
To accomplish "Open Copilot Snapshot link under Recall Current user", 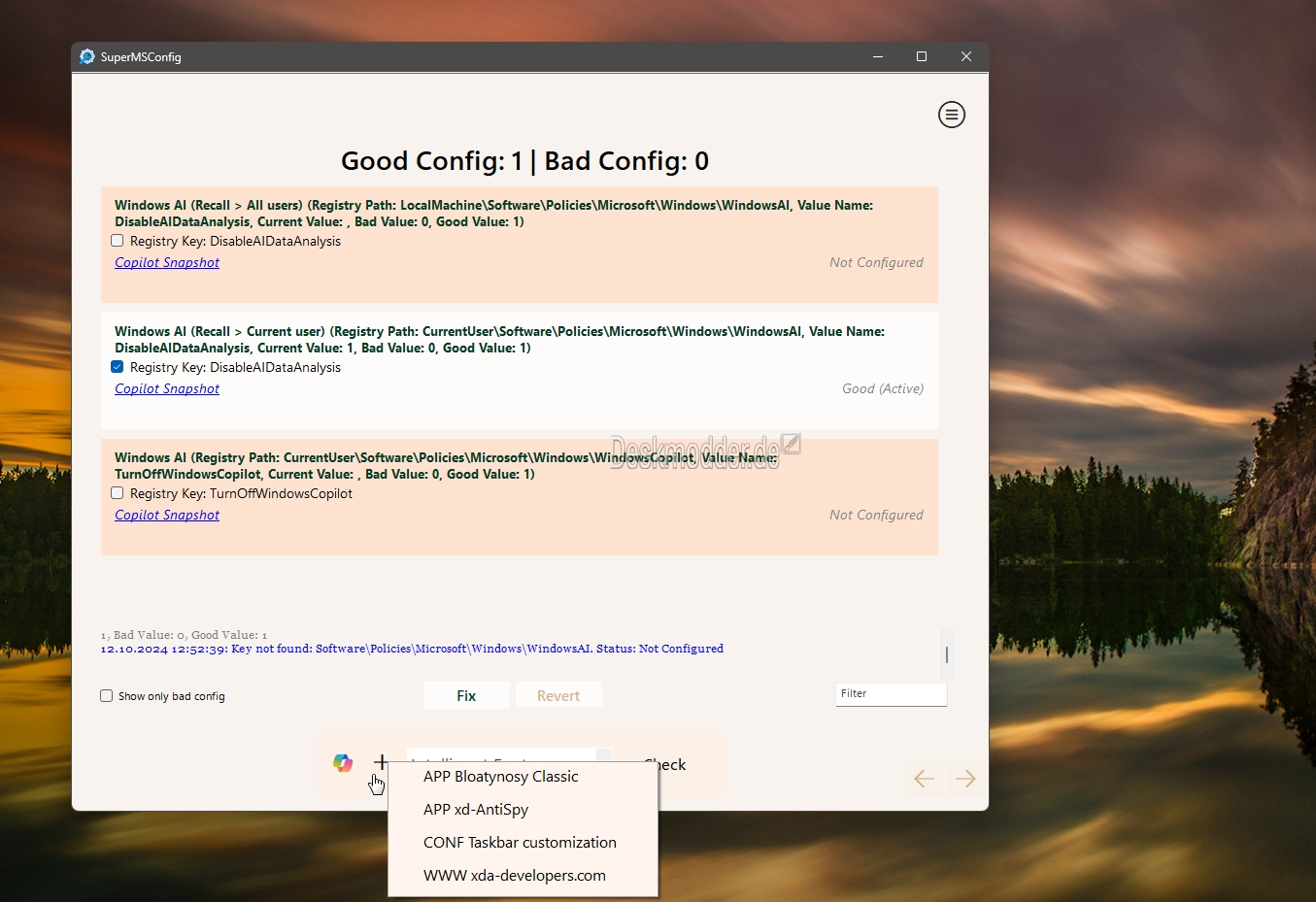I will coord(167,388).
